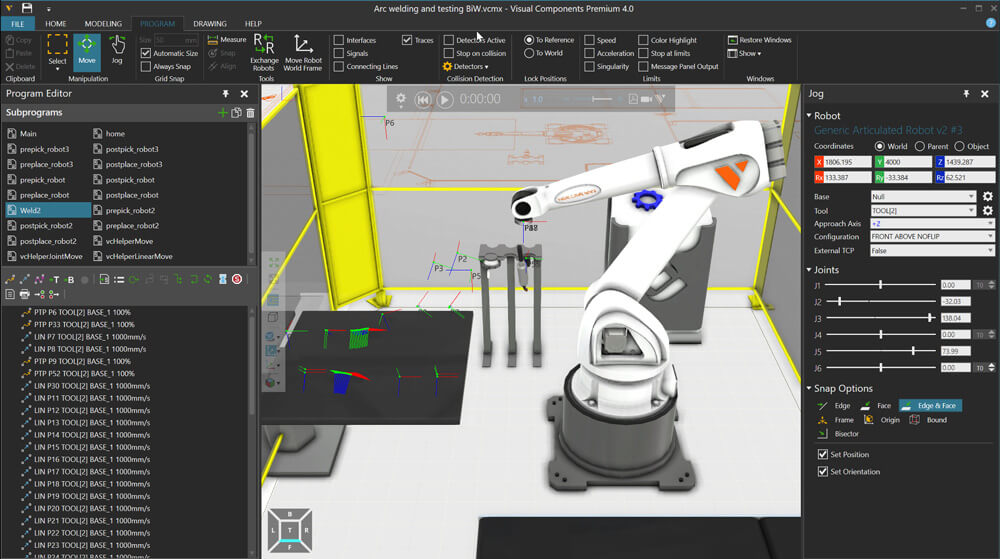Add a new subprogram with plus icon
The height and width of the screenshot is (559, 1000).
tap(223, 113)
